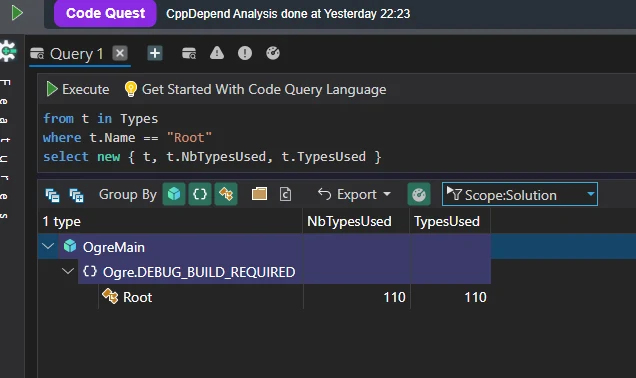This screenshot has height=378, width=636.
Task: Collapse all result rows icon
Action: pos(52,195)
